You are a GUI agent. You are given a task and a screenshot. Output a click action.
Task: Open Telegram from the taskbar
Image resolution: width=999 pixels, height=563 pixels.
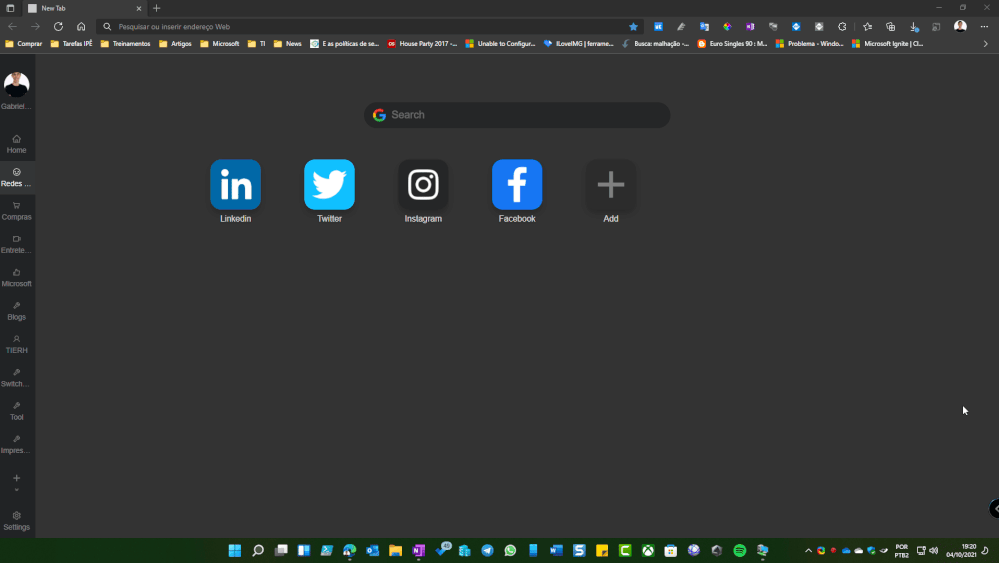coord(487,550)
